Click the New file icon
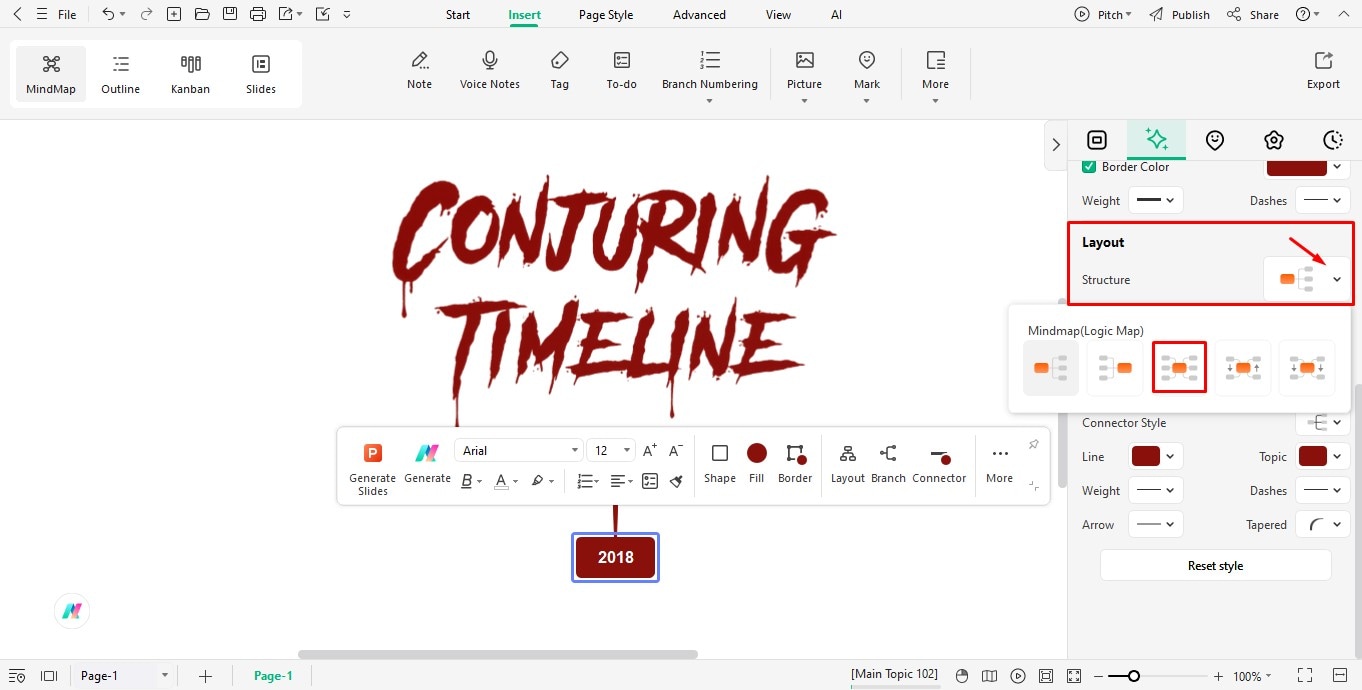The height and width of the screenshot is (690, 1362). 174,14
